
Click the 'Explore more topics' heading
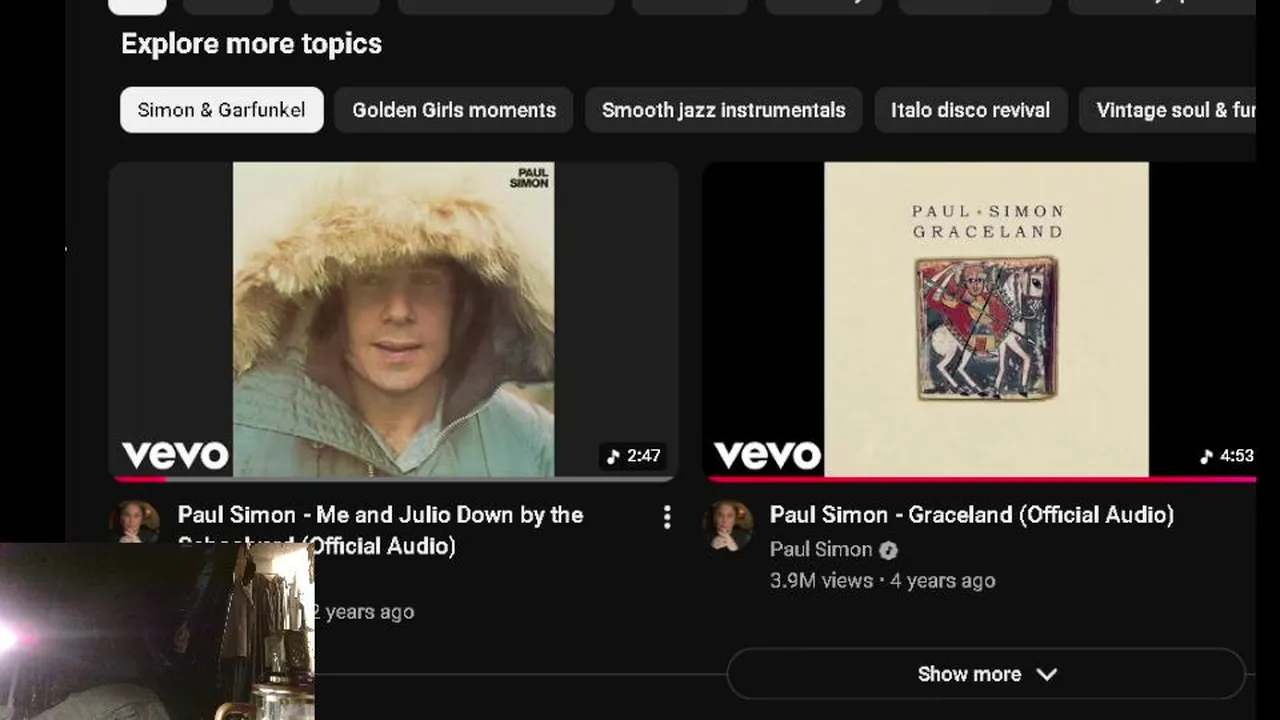coord(251,44)
